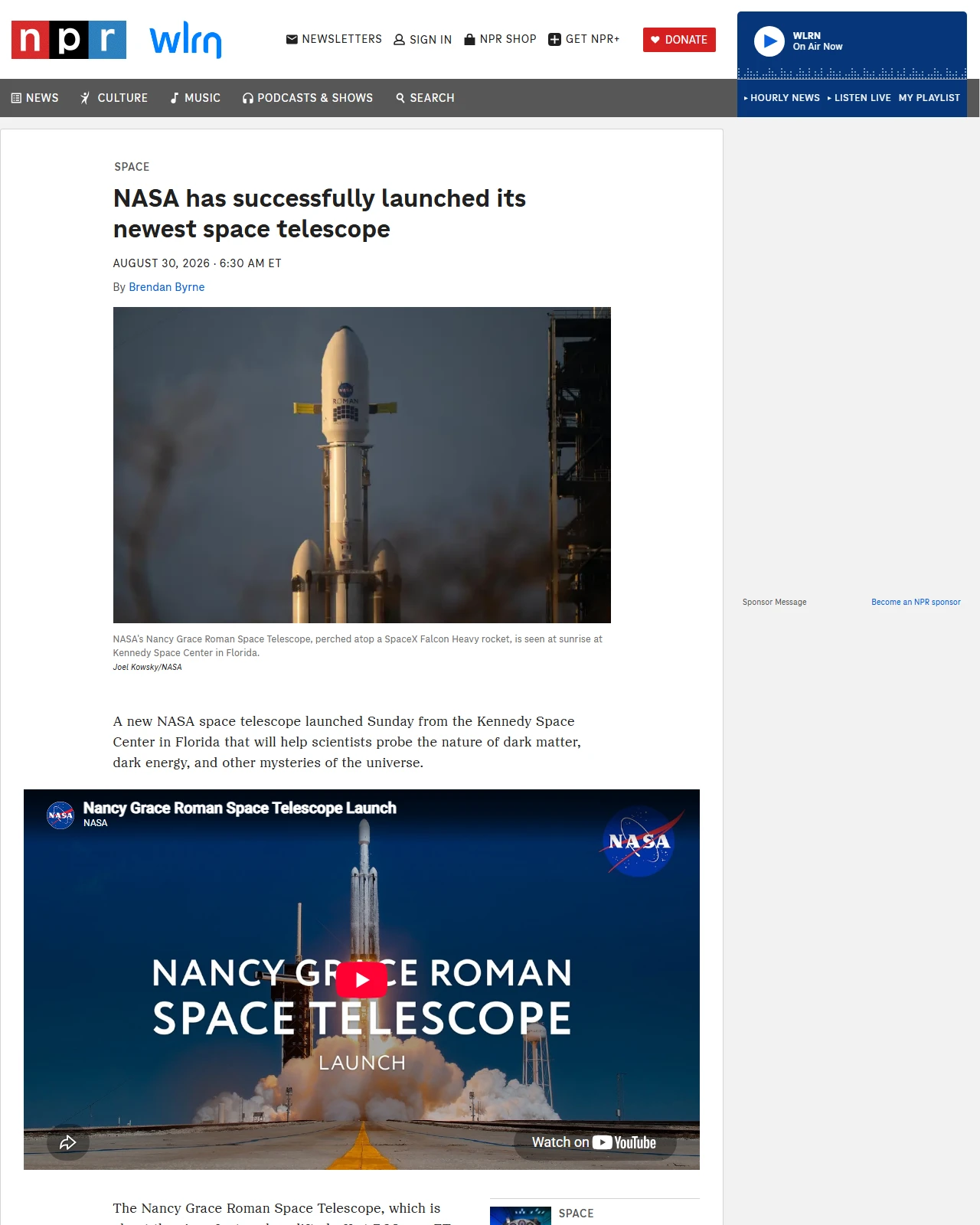Screen dimensions: 980x1225
Task: Click the Search magnifier icon
Action: 400,98
